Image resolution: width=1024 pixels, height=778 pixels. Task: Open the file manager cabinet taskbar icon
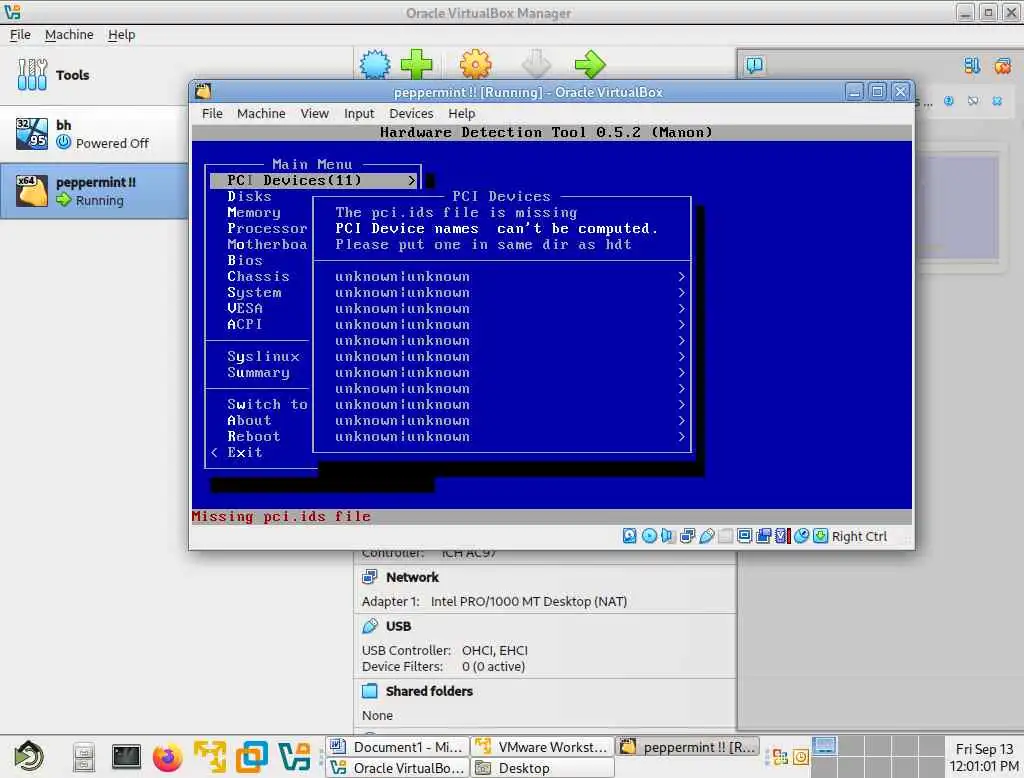click(x=84, y=757)
